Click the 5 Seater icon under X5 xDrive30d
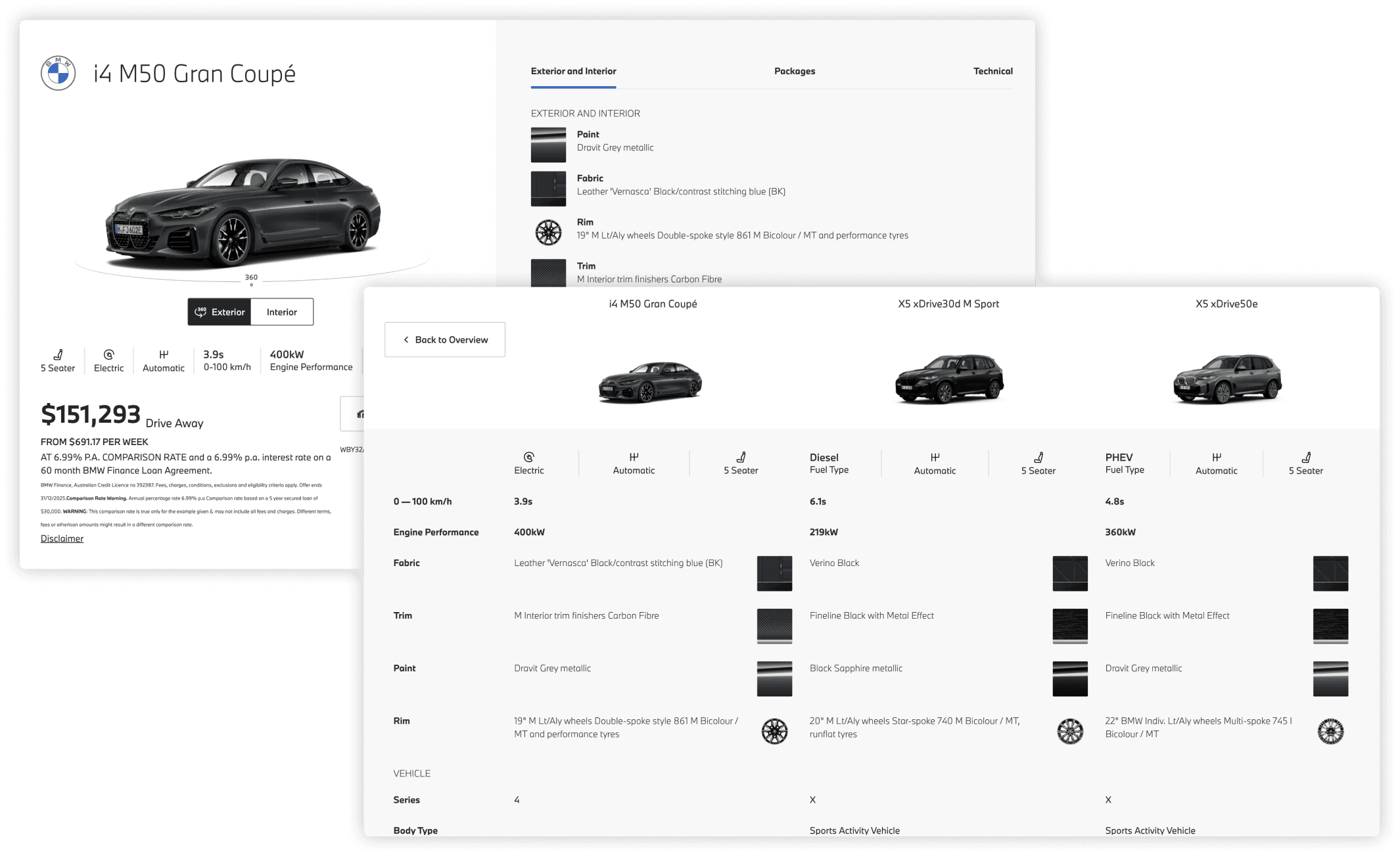The height and width of the screenshot is (856, 1400). tap(1038, 457)
